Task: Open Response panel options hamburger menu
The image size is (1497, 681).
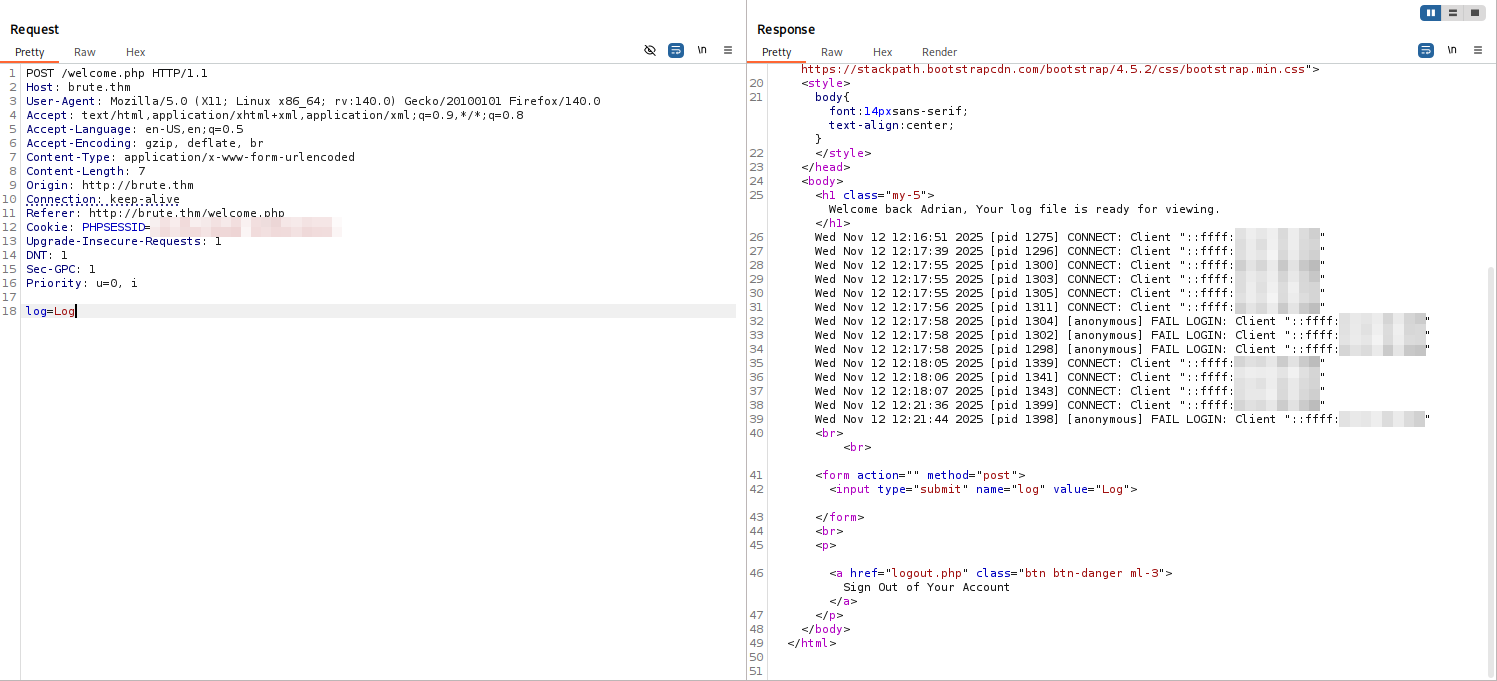Action: 1478,50
